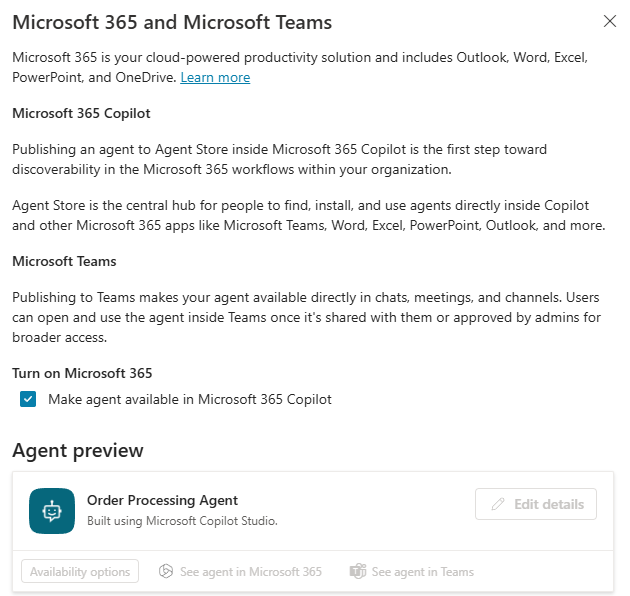Click the Microsoft Teams subheading
This screenshot has height=596, width=630.
coord(64,261)
